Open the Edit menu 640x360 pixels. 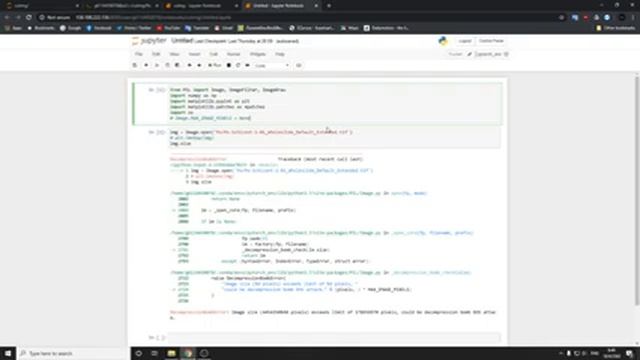(x=156, y=54)
